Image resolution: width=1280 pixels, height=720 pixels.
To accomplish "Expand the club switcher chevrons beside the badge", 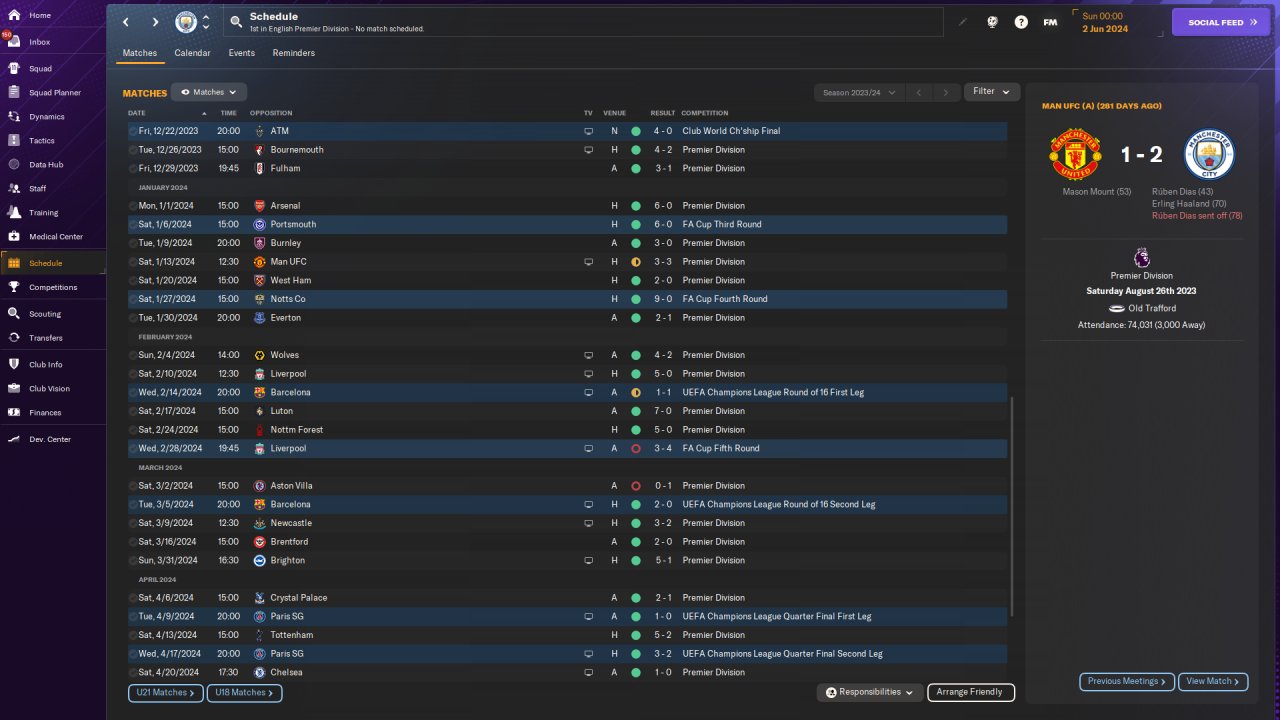I will [x=205, y=22].
